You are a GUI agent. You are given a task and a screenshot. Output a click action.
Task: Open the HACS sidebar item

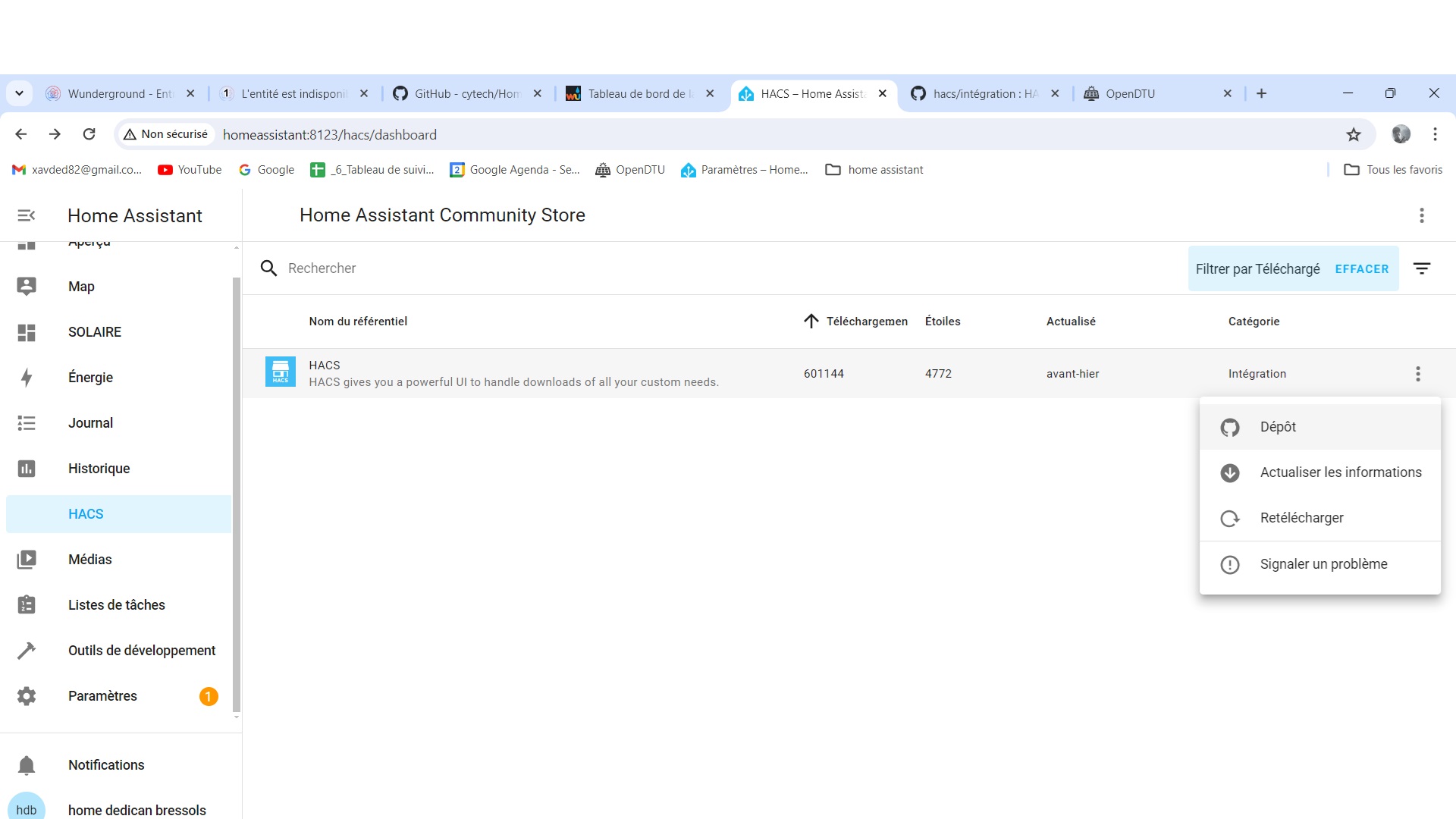pos(118,514)
